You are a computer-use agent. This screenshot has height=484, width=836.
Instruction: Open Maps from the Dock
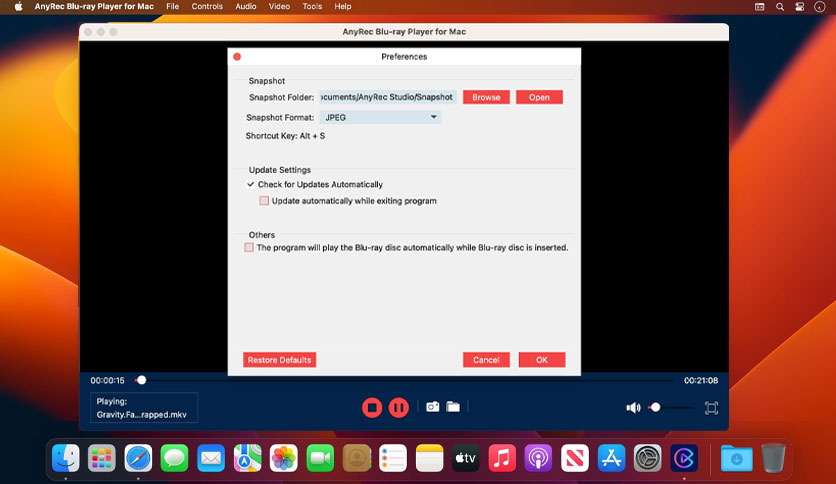(x=247, y=458)
